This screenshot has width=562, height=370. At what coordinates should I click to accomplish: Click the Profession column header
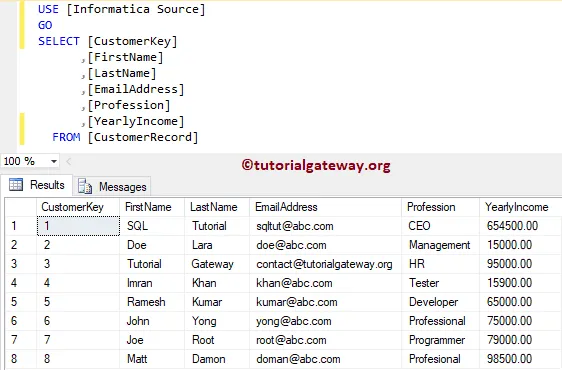[440, 207]
